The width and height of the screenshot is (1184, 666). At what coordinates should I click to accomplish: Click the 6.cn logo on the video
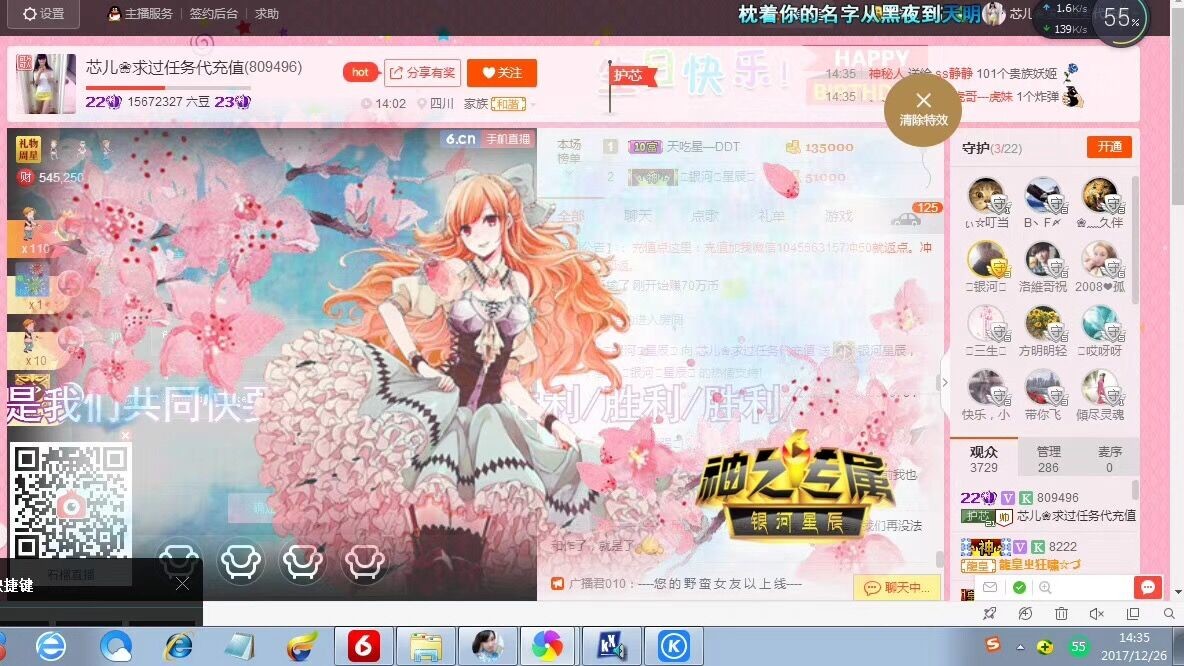pos(460,139)
